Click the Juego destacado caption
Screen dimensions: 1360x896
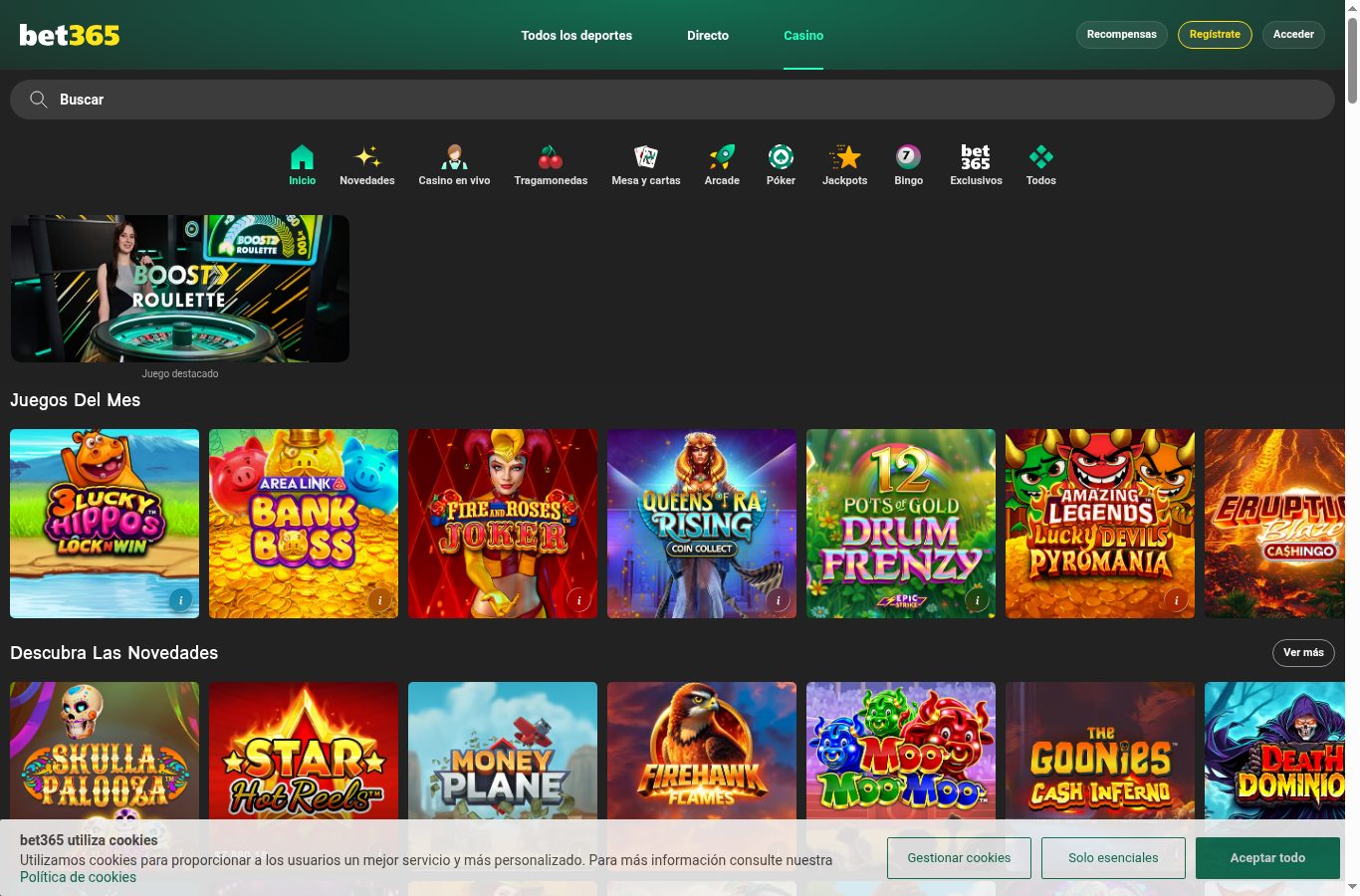coord(180,374)
